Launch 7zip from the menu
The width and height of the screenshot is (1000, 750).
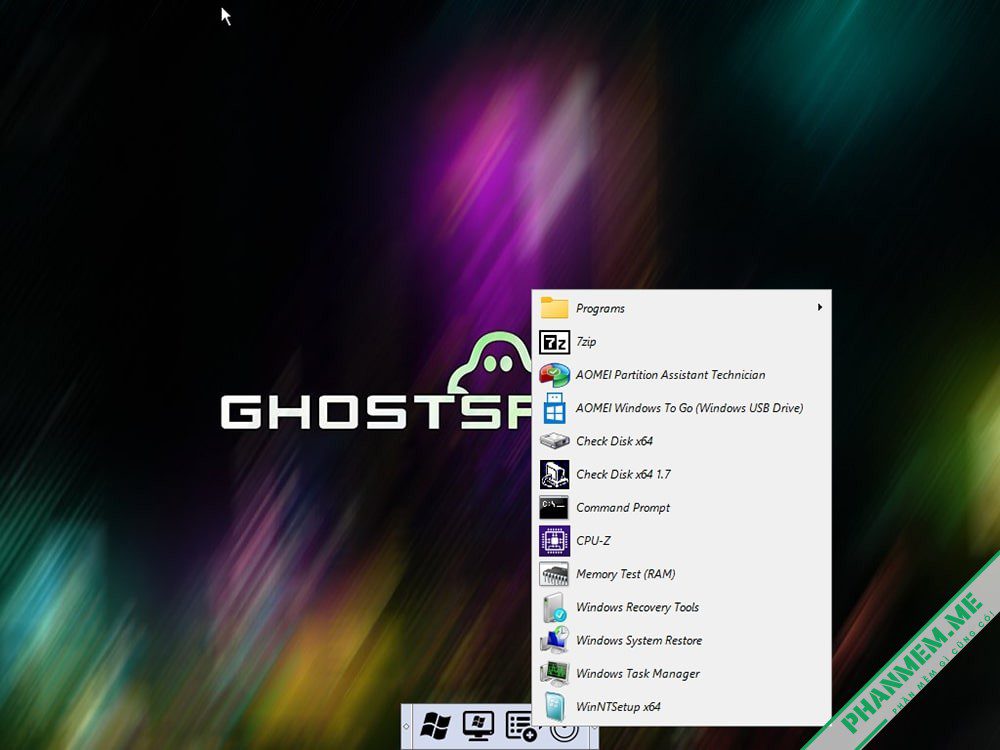coord(681,342)
